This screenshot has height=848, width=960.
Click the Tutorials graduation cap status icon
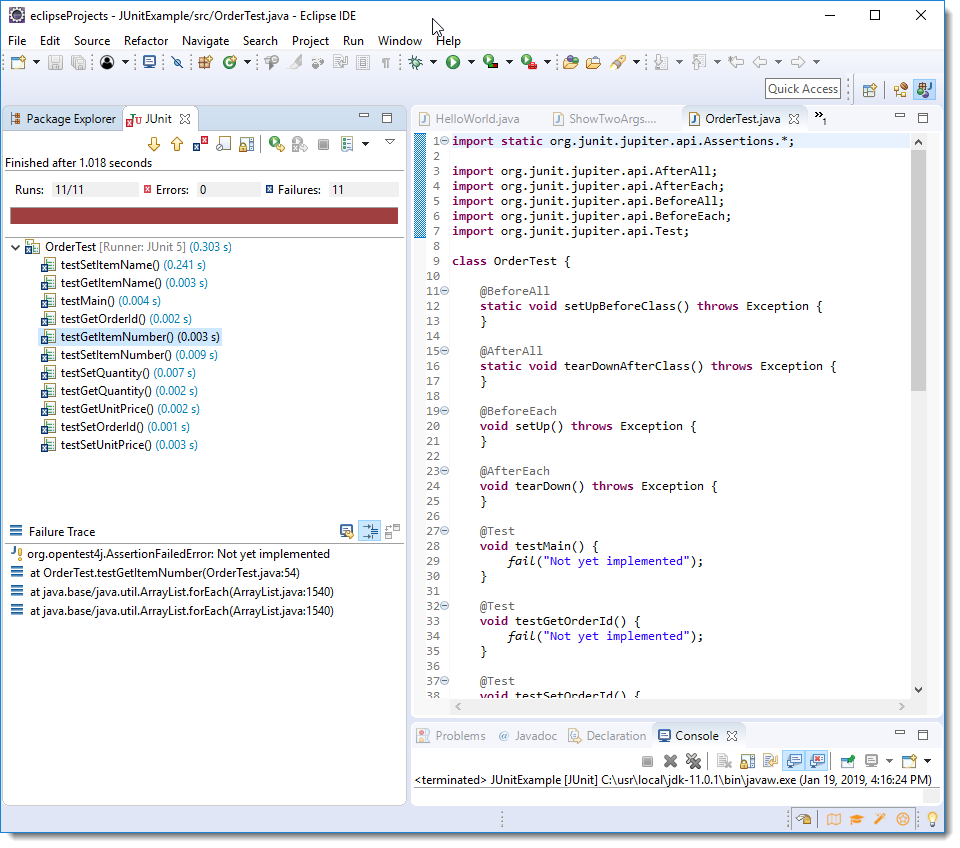tap(857, 819)
